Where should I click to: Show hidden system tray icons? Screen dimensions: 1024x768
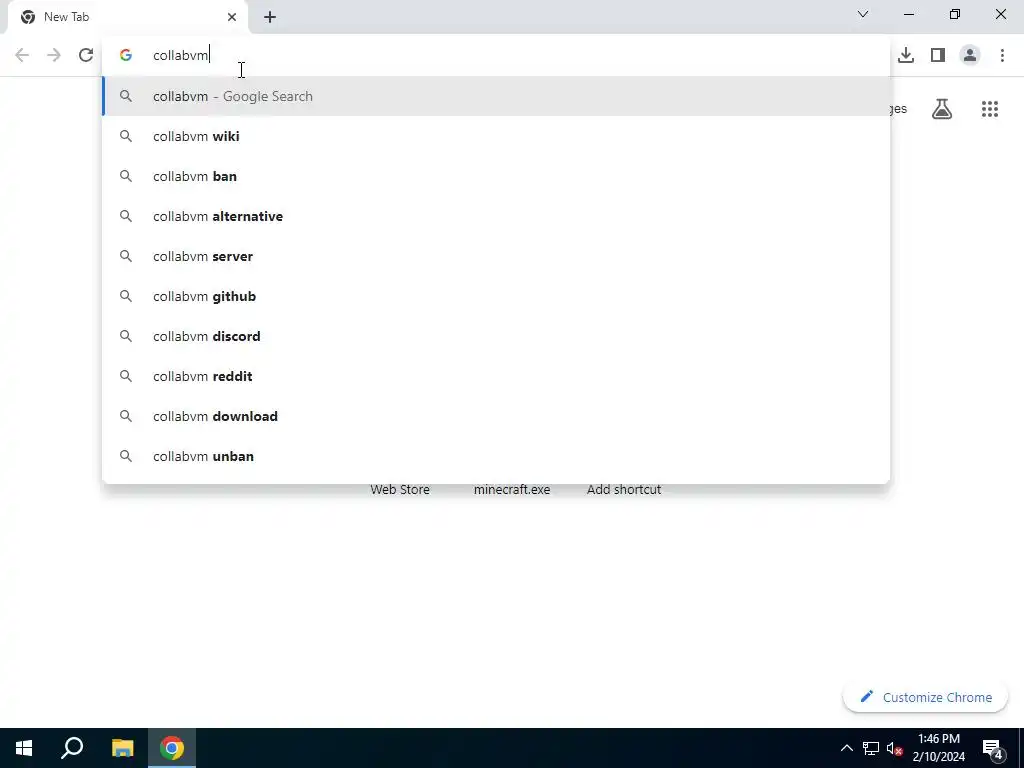tap(846, 748)
